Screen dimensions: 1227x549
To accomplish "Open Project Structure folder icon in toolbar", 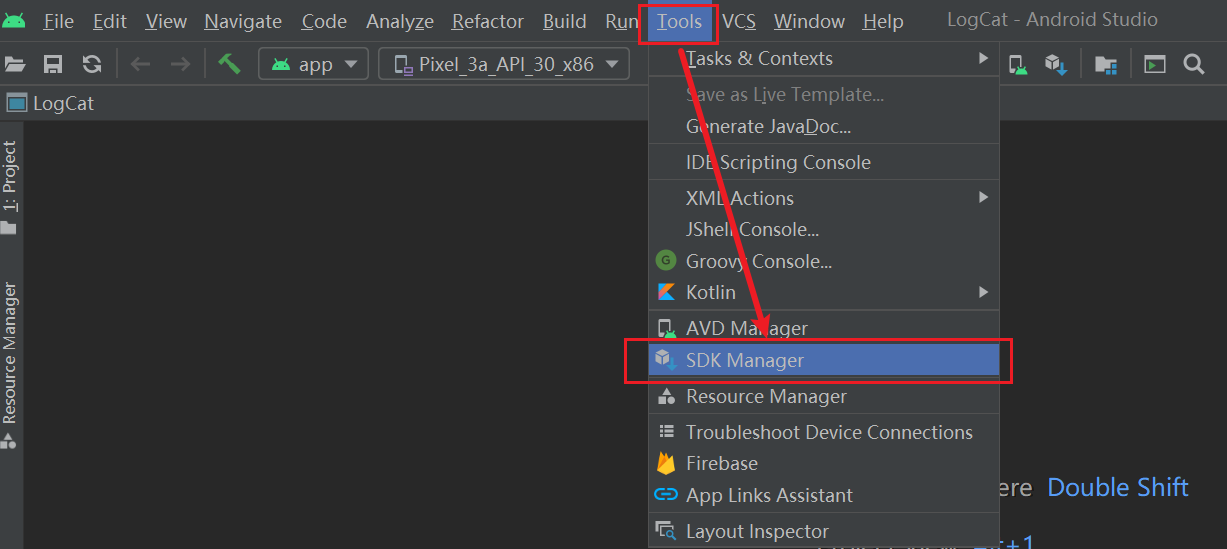I will [x=1105, y=65].
